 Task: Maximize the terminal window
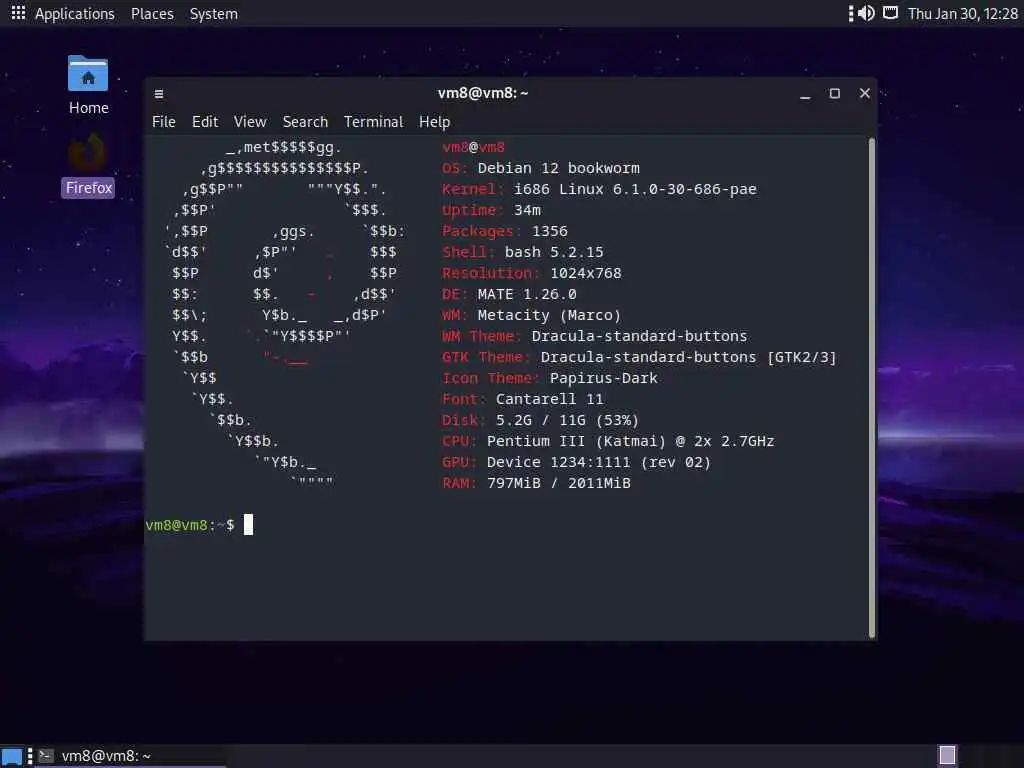pos(835,93)
